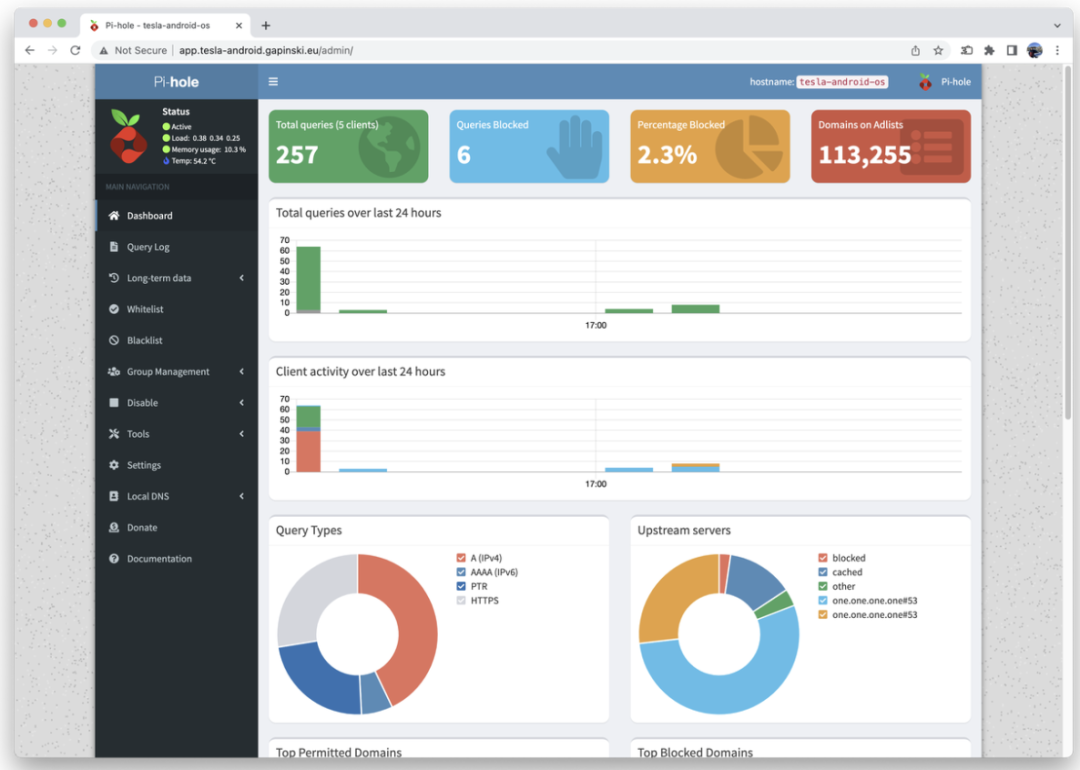
Task: Click the Group Management users icon
Action: point(114,371)
